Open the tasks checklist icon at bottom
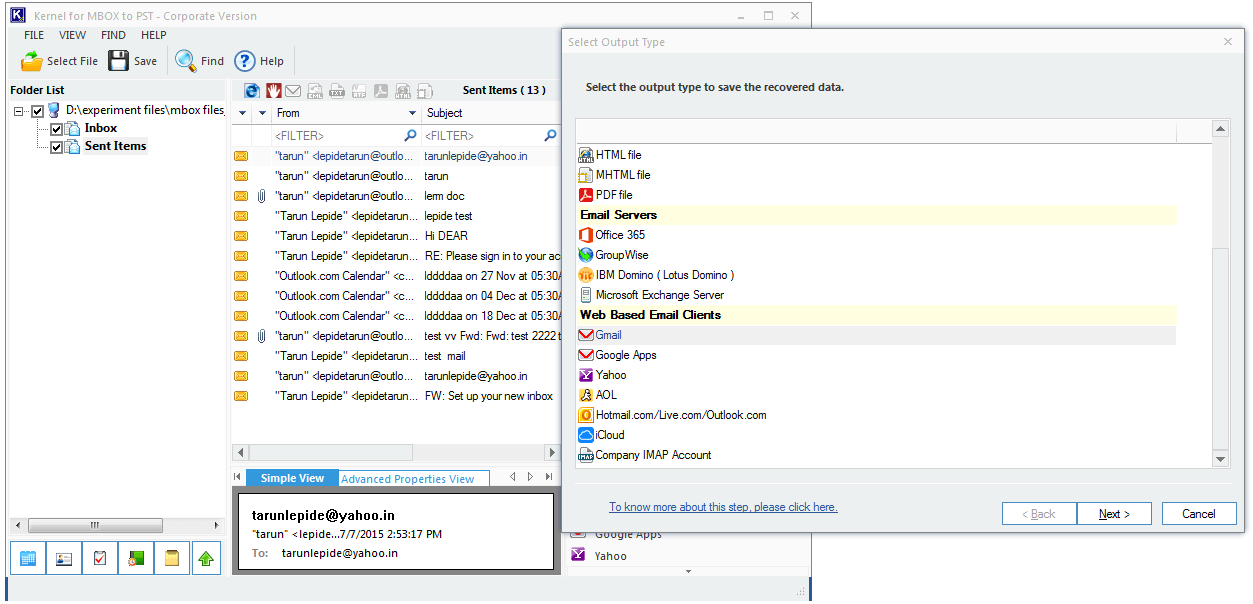This screenshot has width=1253, height=604. (100, 558)
